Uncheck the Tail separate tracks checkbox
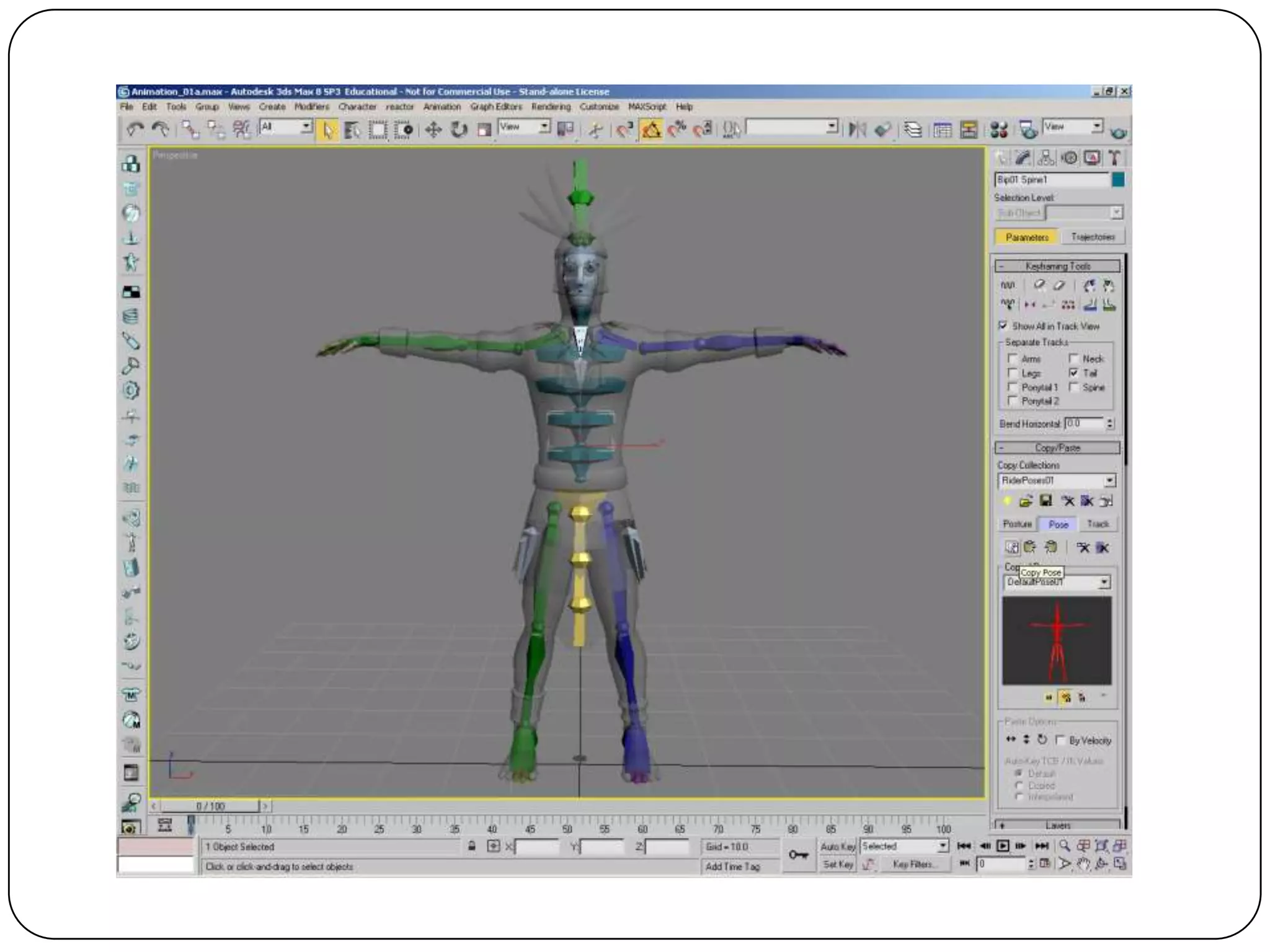The height and width of the screenshot is (952, 1270). 1073,373
